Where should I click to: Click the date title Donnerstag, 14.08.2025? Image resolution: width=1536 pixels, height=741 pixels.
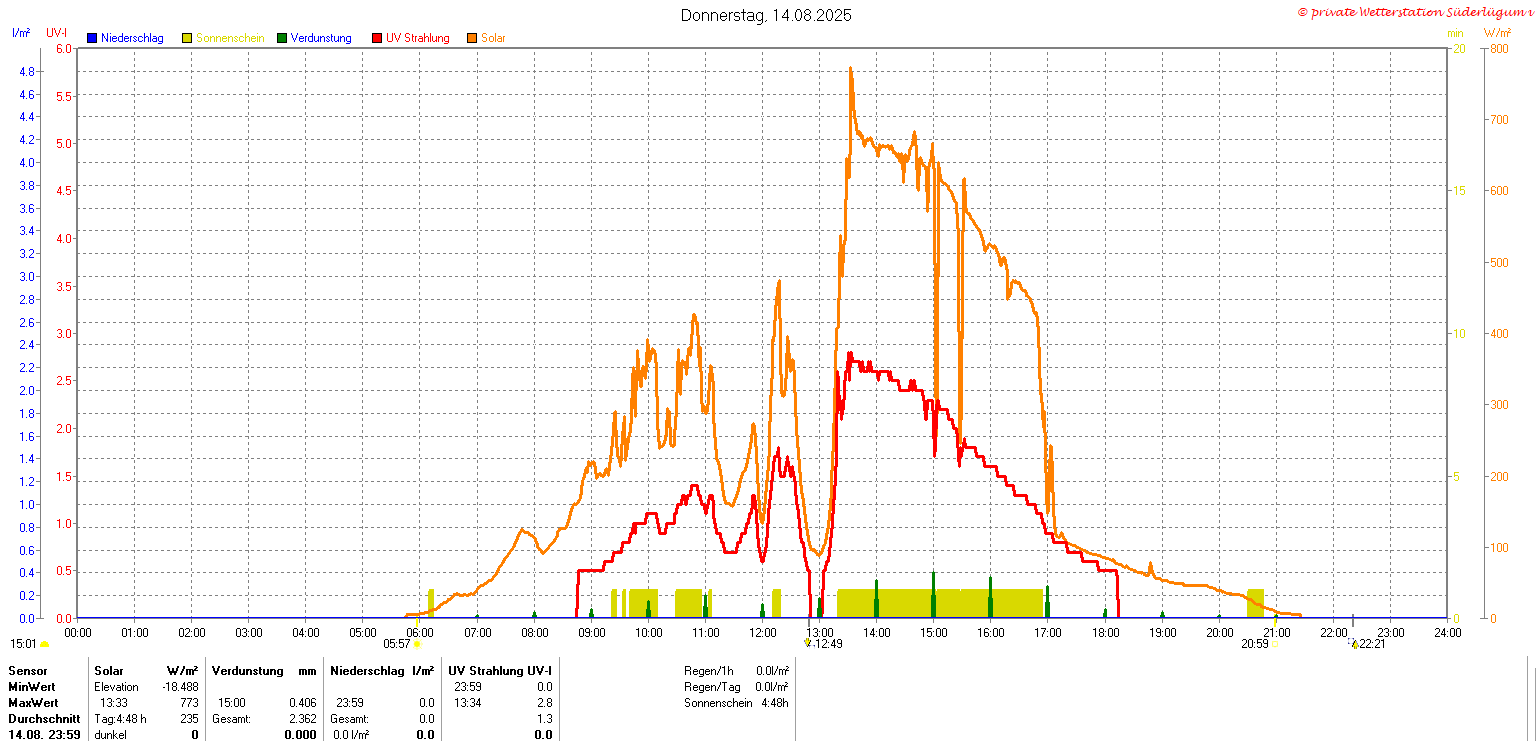pos(767,15)
